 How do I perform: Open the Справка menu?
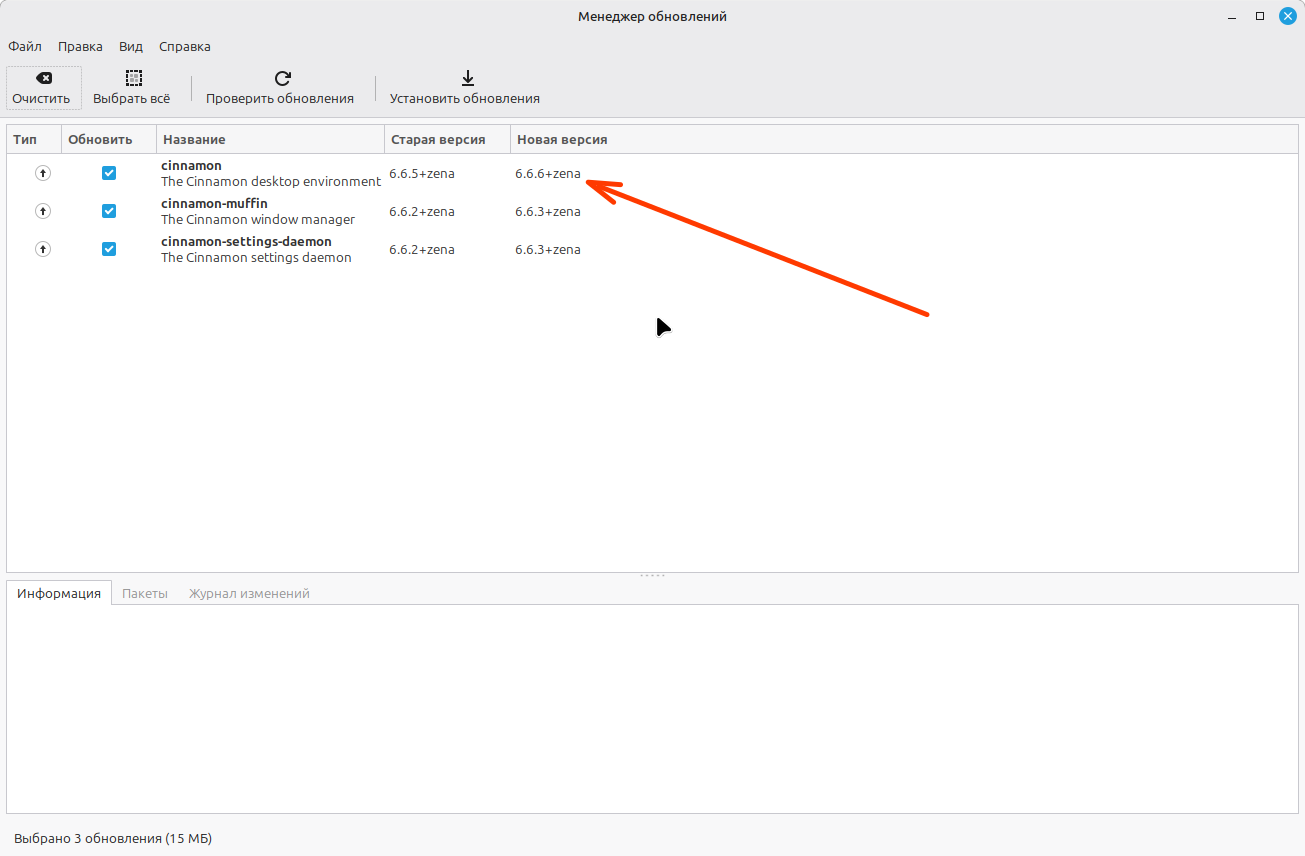tap(185, 46)
